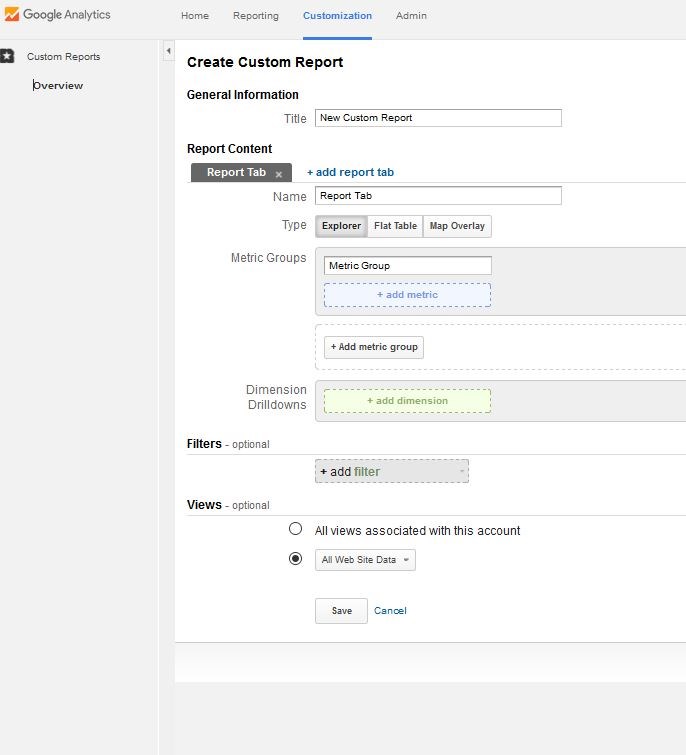Click the Custom Reports star icon
This screenshot has width=686, height=755.
coord(7,56)
